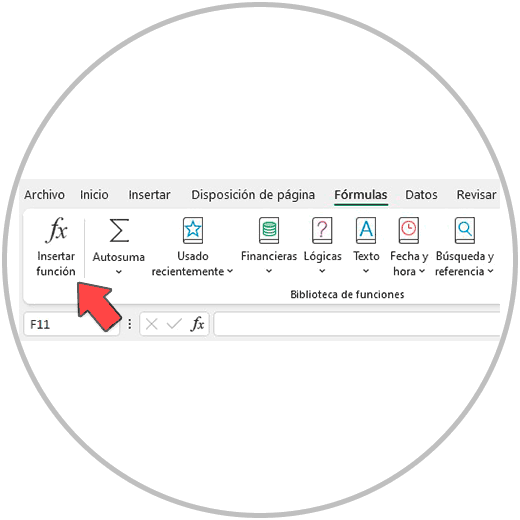This screenshot has width=520, height=520.
Task: Open the Archivo menu
Action: pyautogui.click(x=44, y=195)
